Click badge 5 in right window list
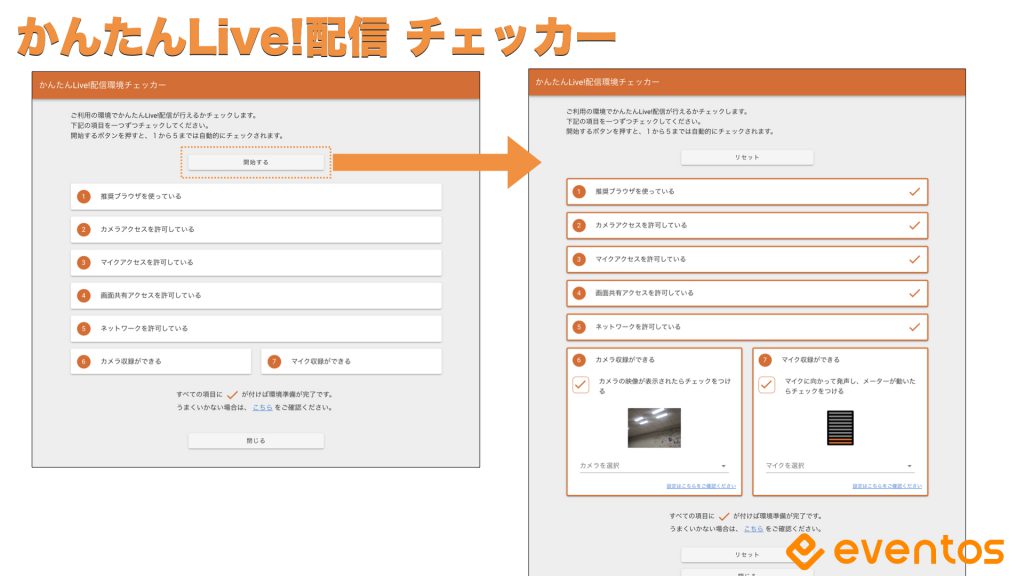The height and width of the screenshot is (576, 1024). (x=579, y=327)
